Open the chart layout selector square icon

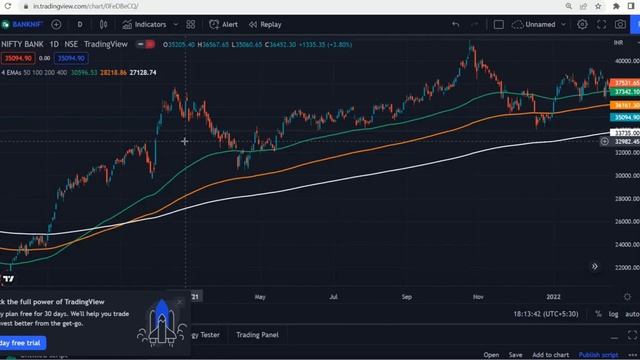(498, 24)
